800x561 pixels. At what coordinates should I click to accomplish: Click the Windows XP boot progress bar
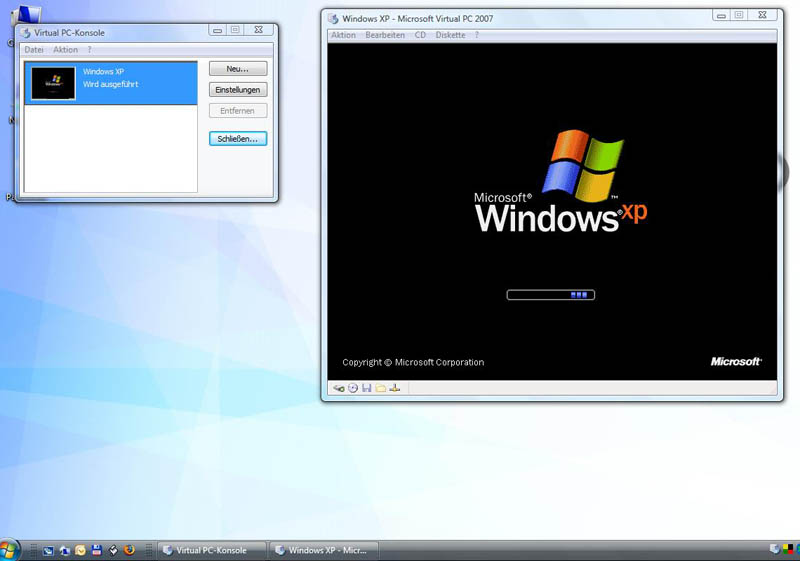point(550,295)
